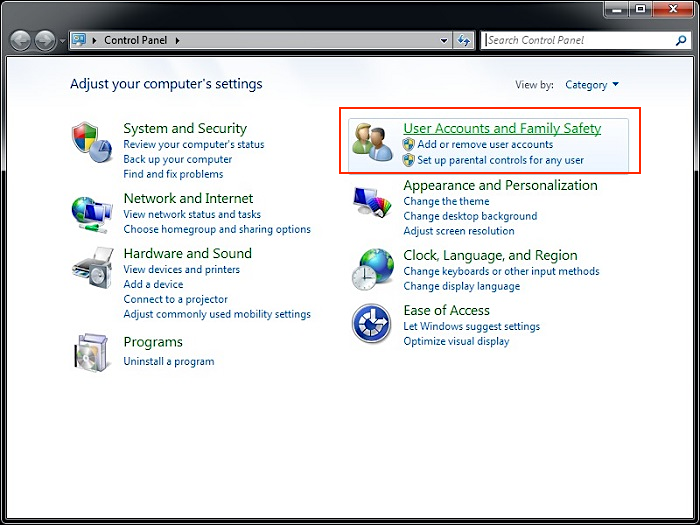Open the recent pages dropdown beside Forward
The width and height of the screenshot is (700, 525).
coord(62,41)
